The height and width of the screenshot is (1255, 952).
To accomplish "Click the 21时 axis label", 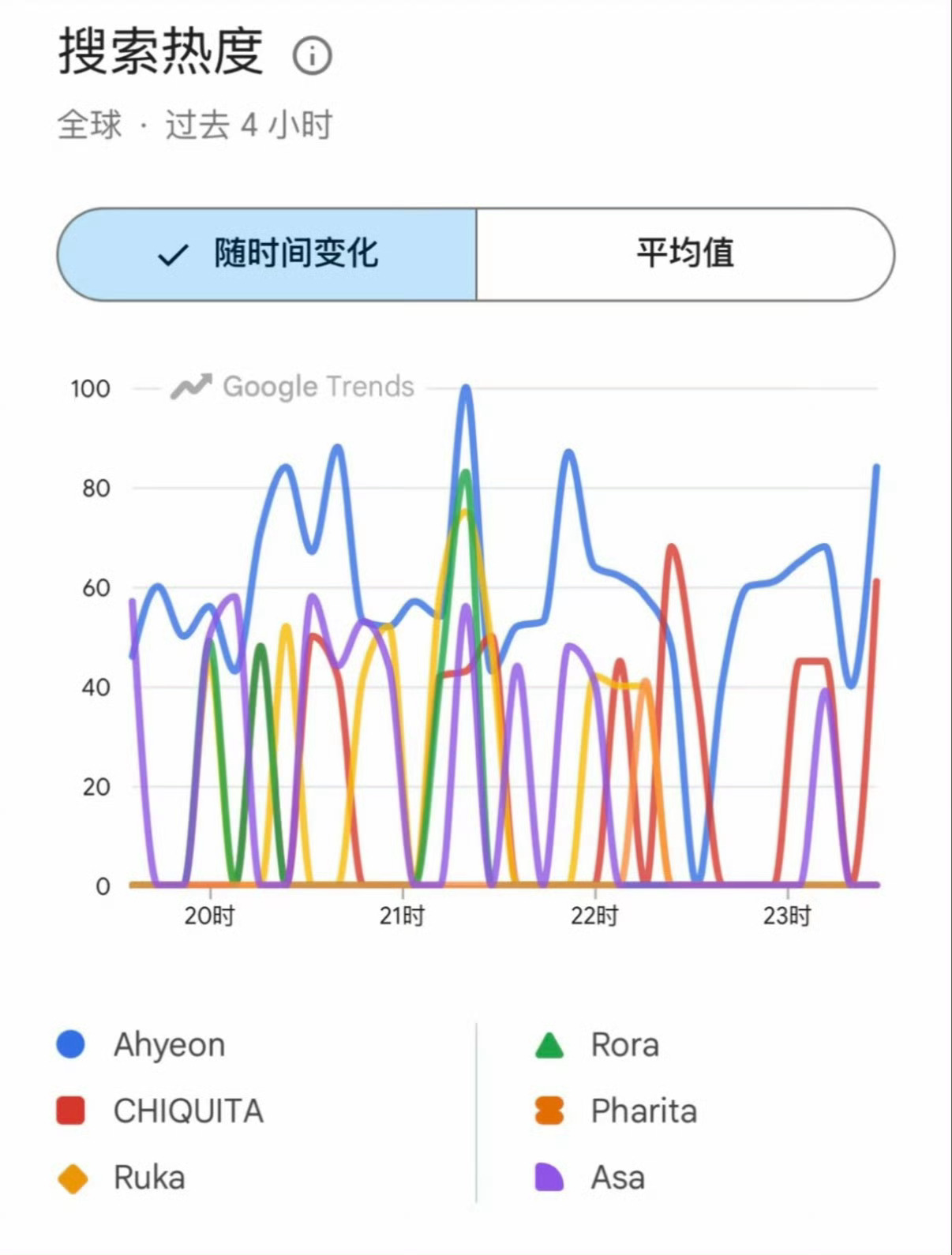I will tap(402, 916).
